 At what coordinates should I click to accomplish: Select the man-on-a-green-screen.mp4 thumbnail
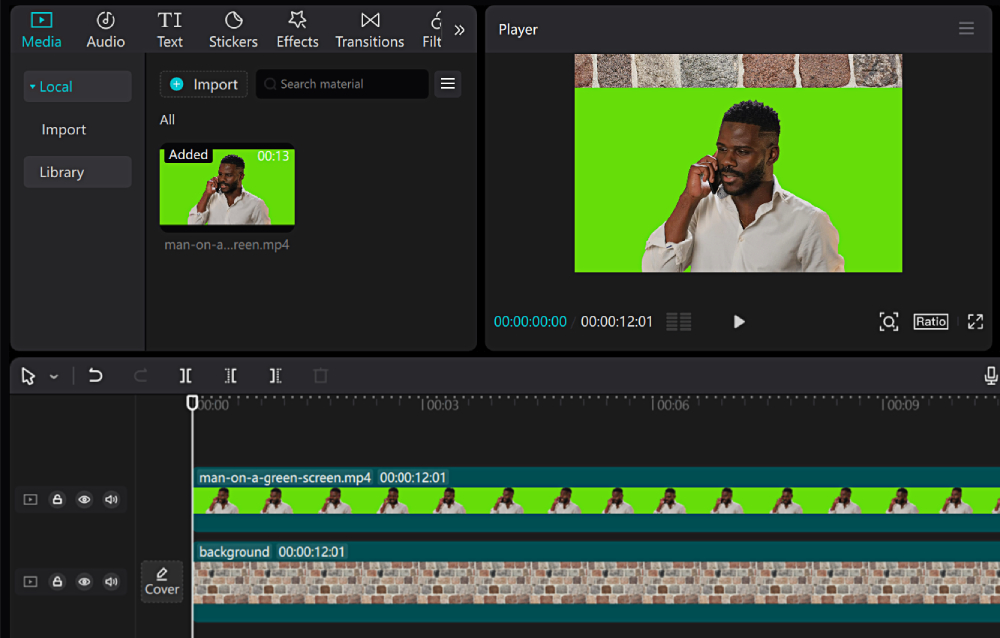pos(227,188)
